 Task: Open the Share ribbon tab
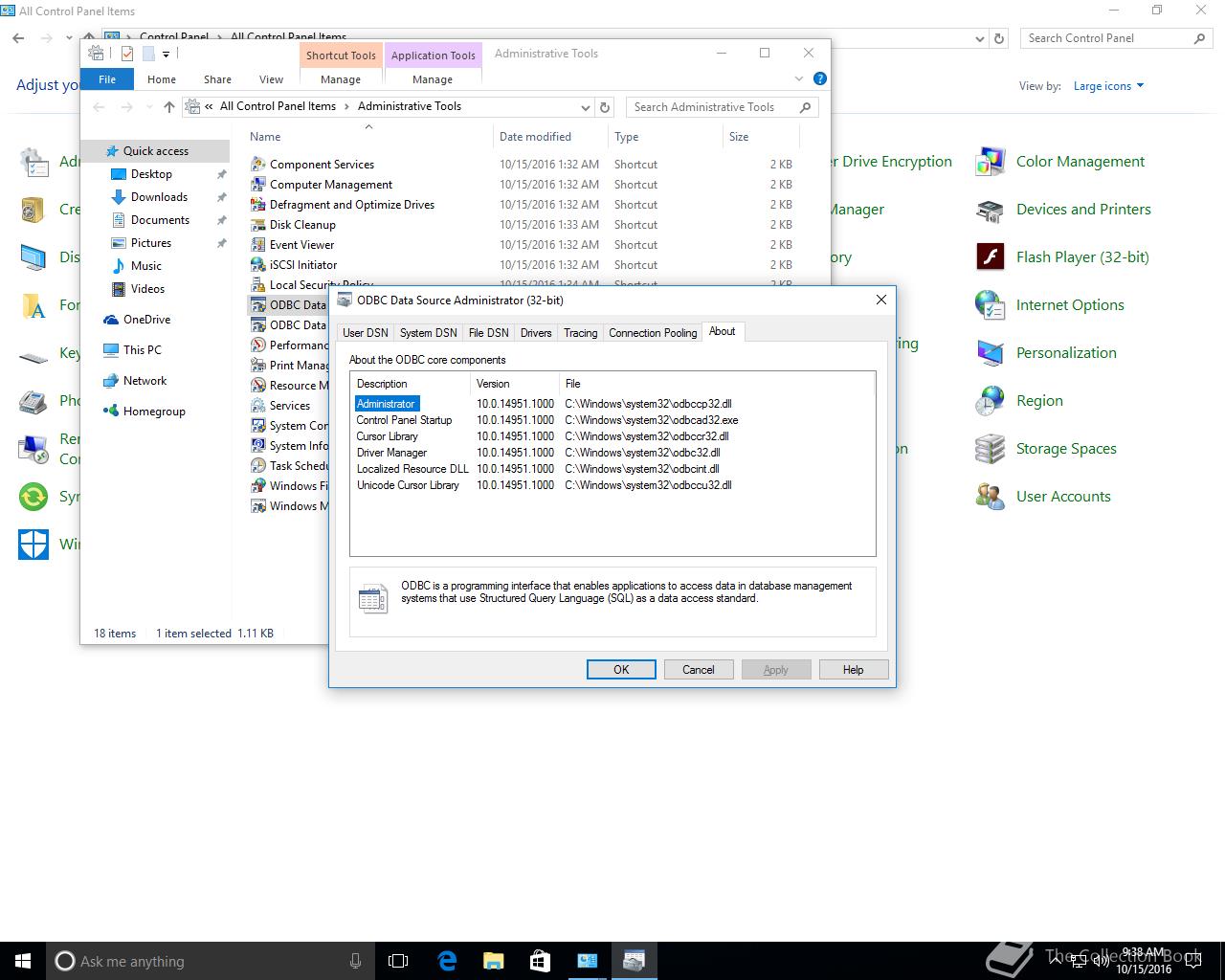pos(217,79)
